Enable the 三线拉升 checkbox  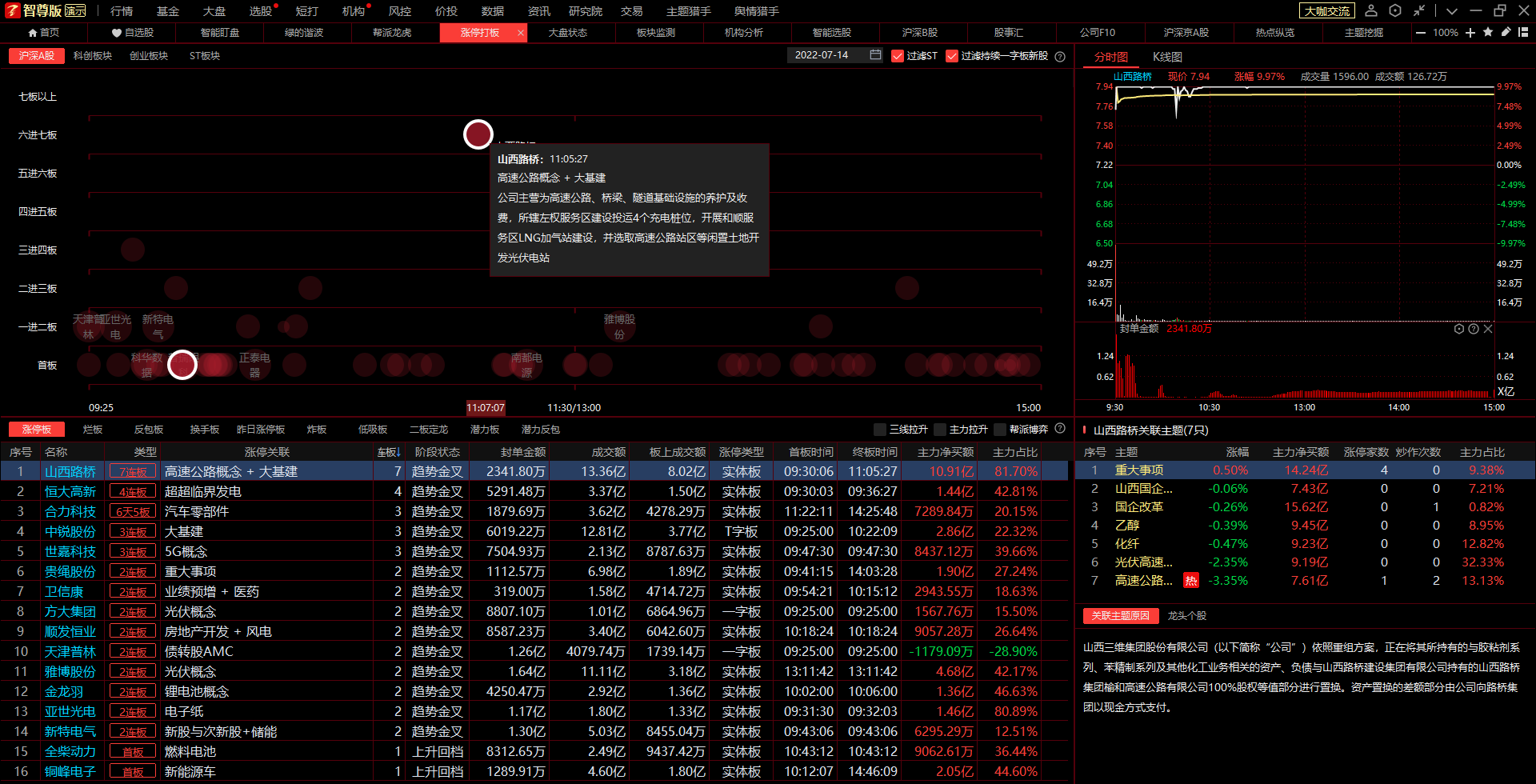pos(880,430)
